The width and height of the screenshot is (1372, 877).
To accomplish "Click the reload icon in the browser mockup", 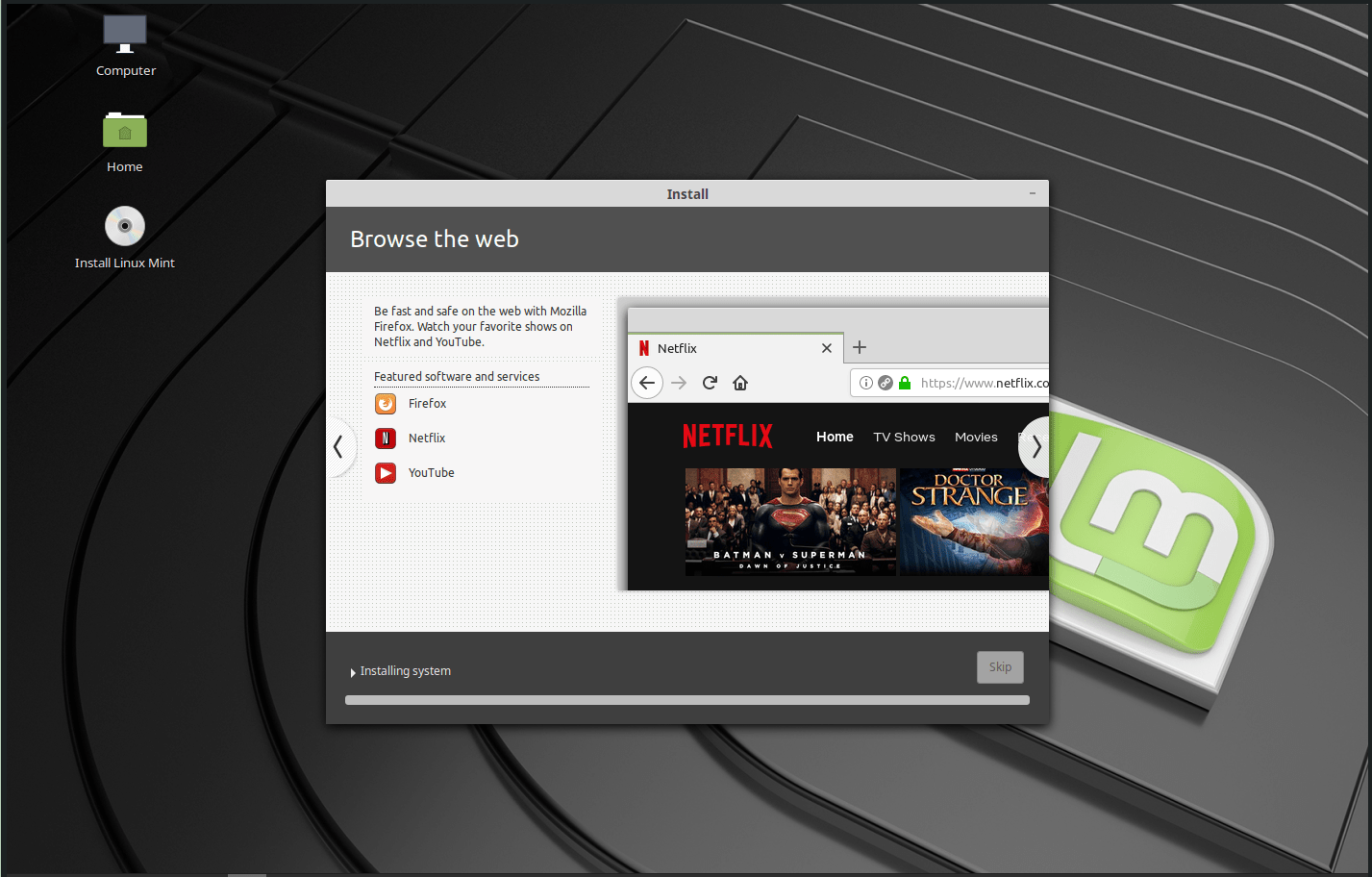I will tap(709, 382).
